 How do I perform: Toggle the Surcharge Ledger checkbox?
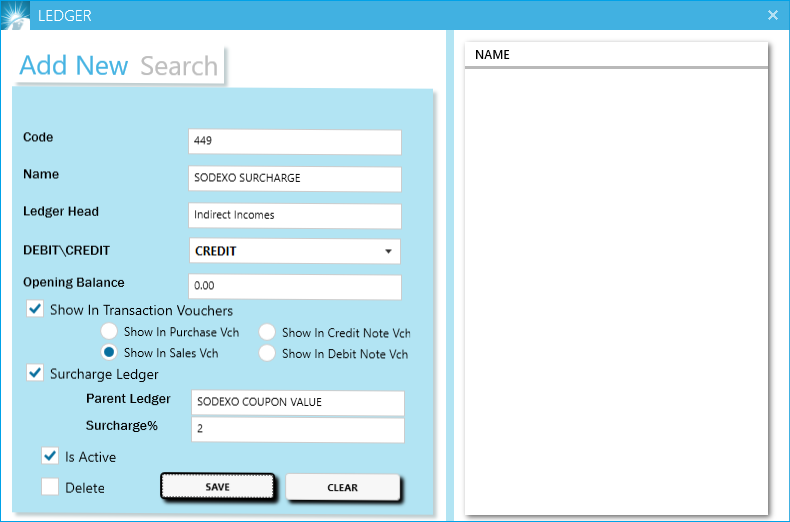pyautogui.click(x=34, y=374)
